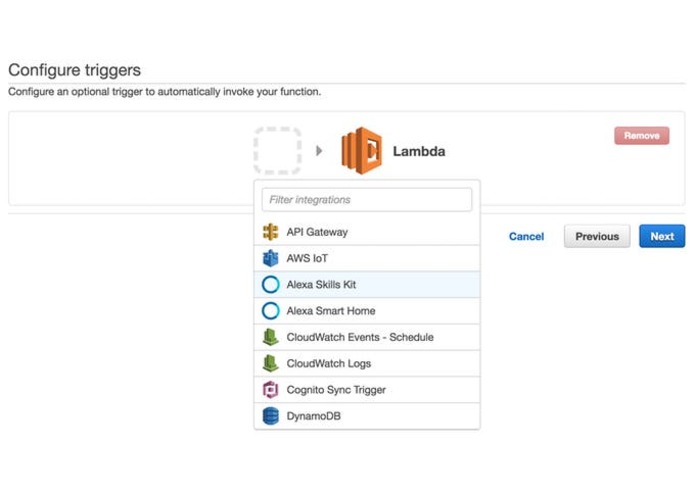Click the Cancel link
Screen dimensions: 695x494
pos(526,237)
